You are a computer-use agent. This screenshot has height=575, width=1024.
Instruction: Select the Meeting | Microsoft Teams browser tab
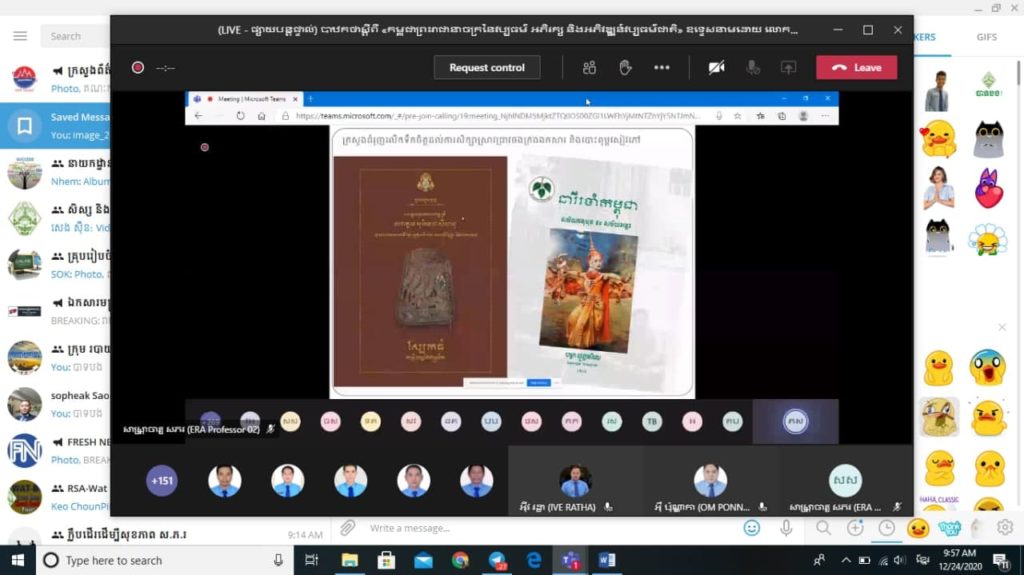pyautogui.click(x=246, y=99)
